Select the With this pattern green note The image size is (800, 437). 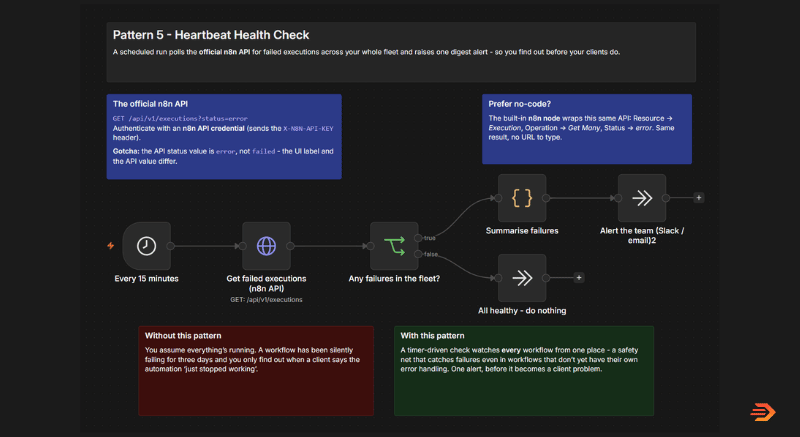(x=524, y=371)
